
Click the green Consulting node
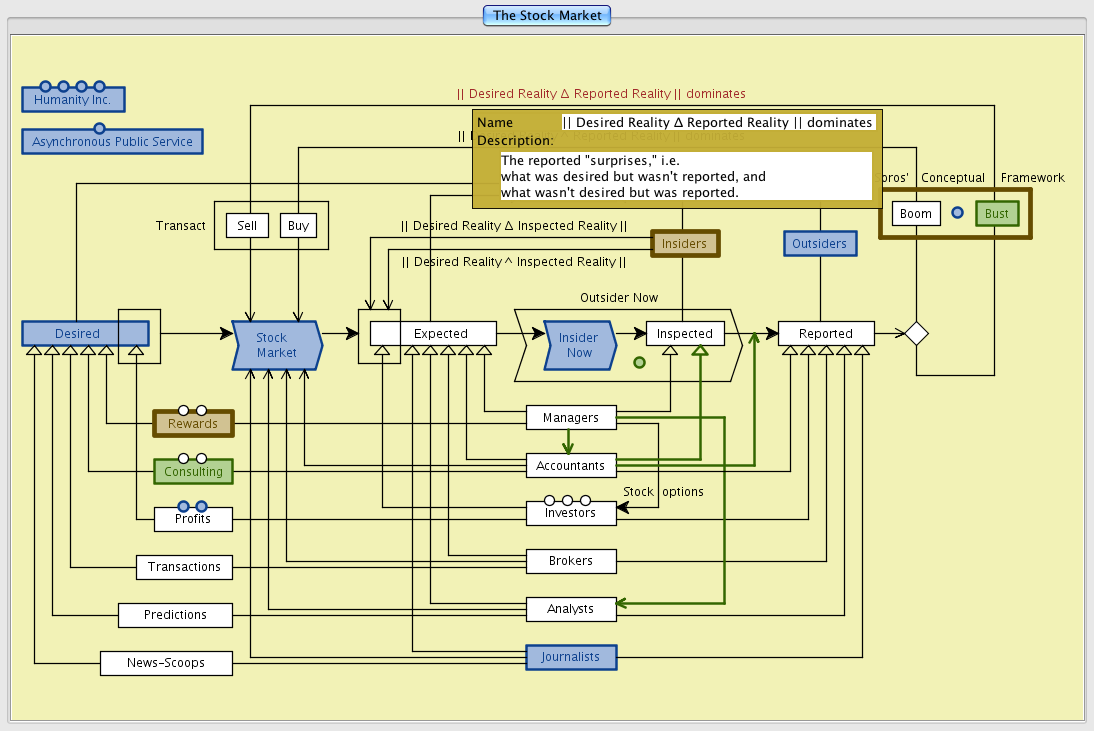(x=193, y=471)
